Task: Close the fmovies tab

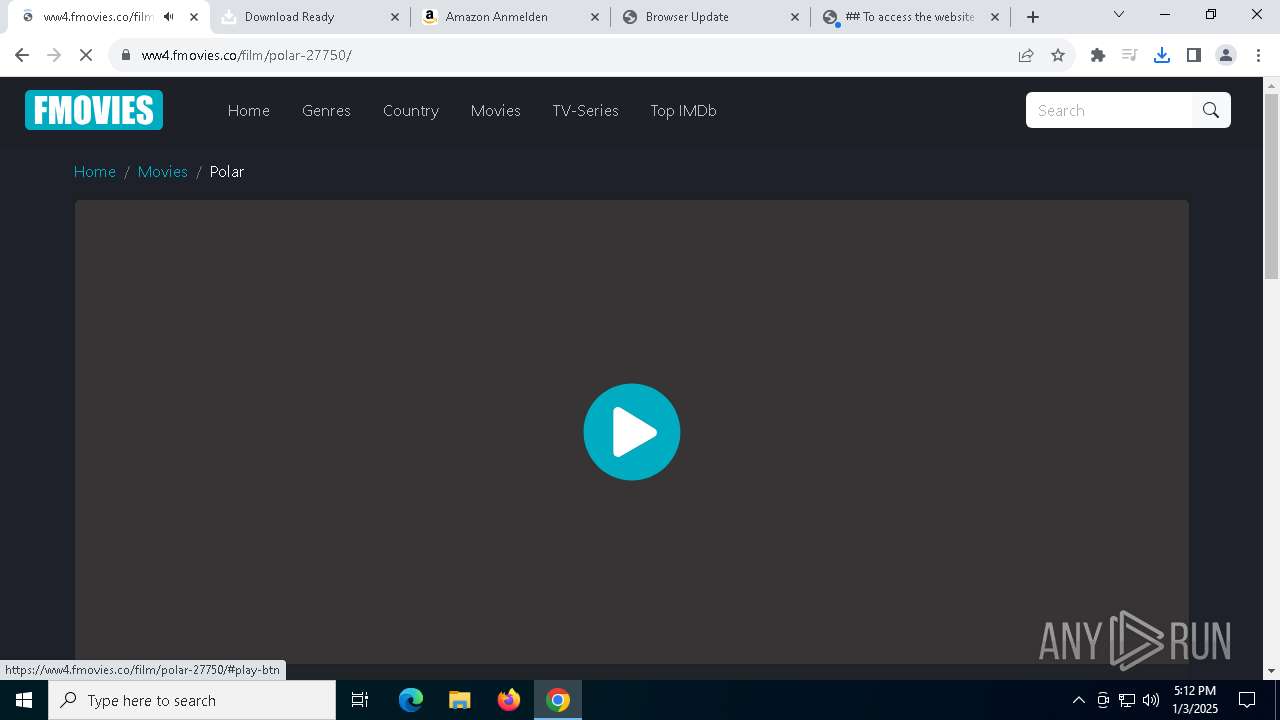Action: coord(194,17)
